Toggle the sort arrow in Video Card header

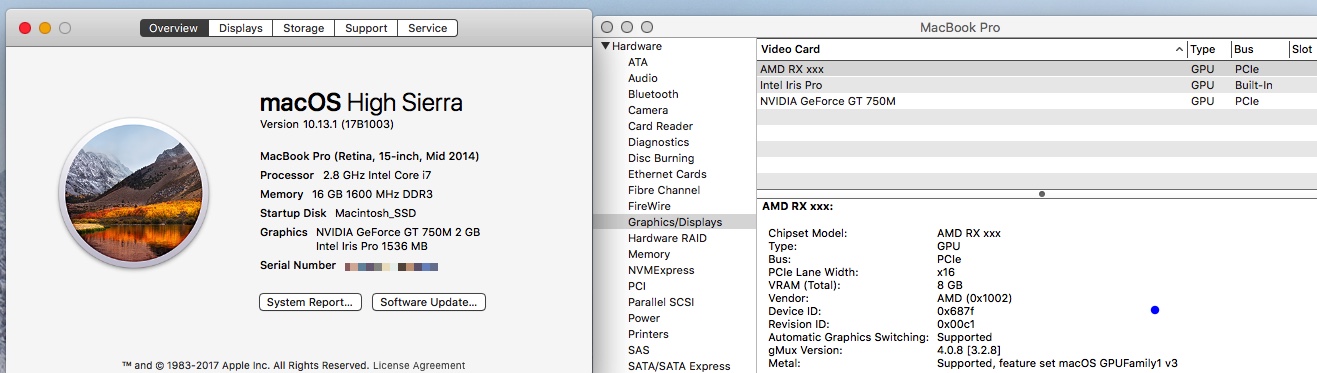pyautogui.click(x=1179, y=49)
